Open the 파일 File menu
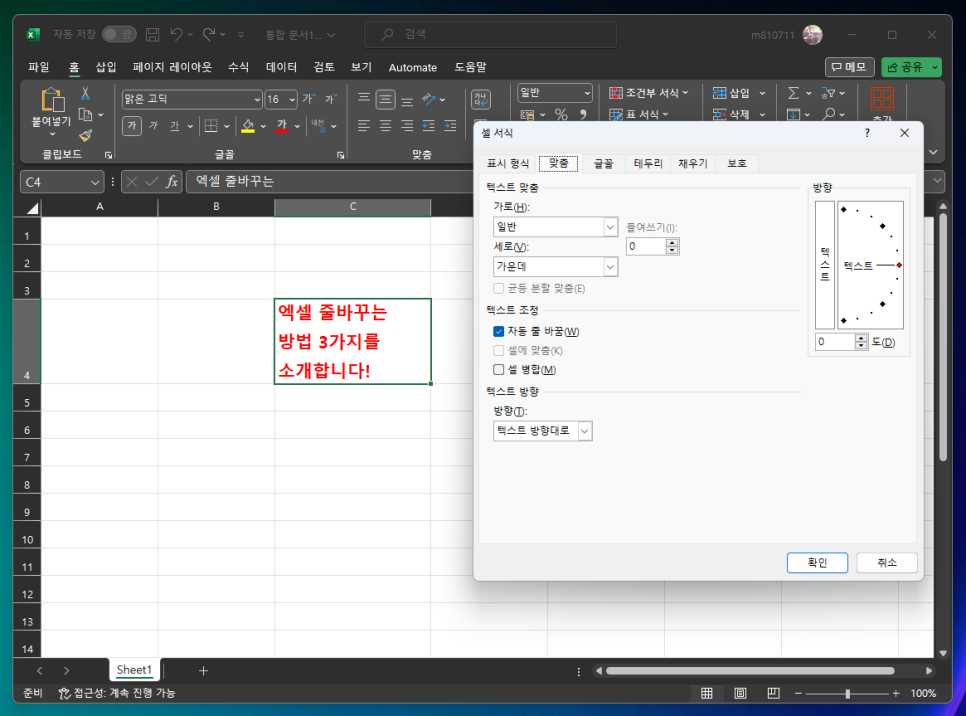Viewport: 966px width, 716px height. click(39, 67)
